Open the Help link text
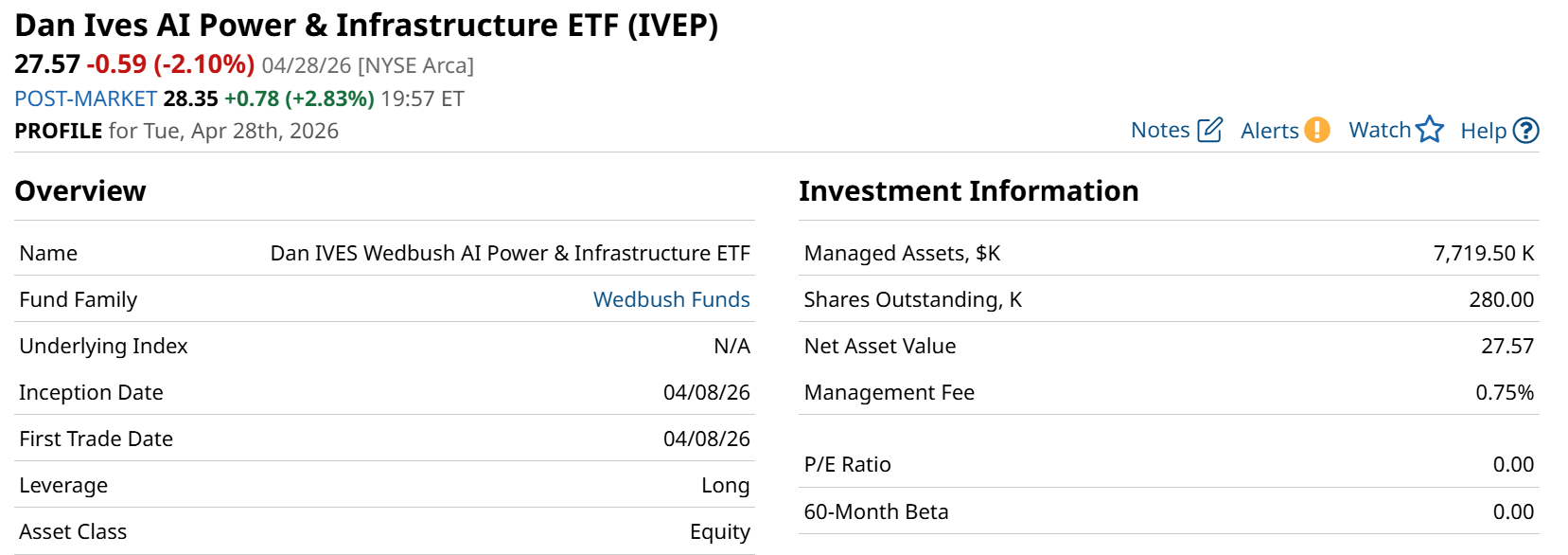The image size is (1568, 555). (x=1483, y=131)
